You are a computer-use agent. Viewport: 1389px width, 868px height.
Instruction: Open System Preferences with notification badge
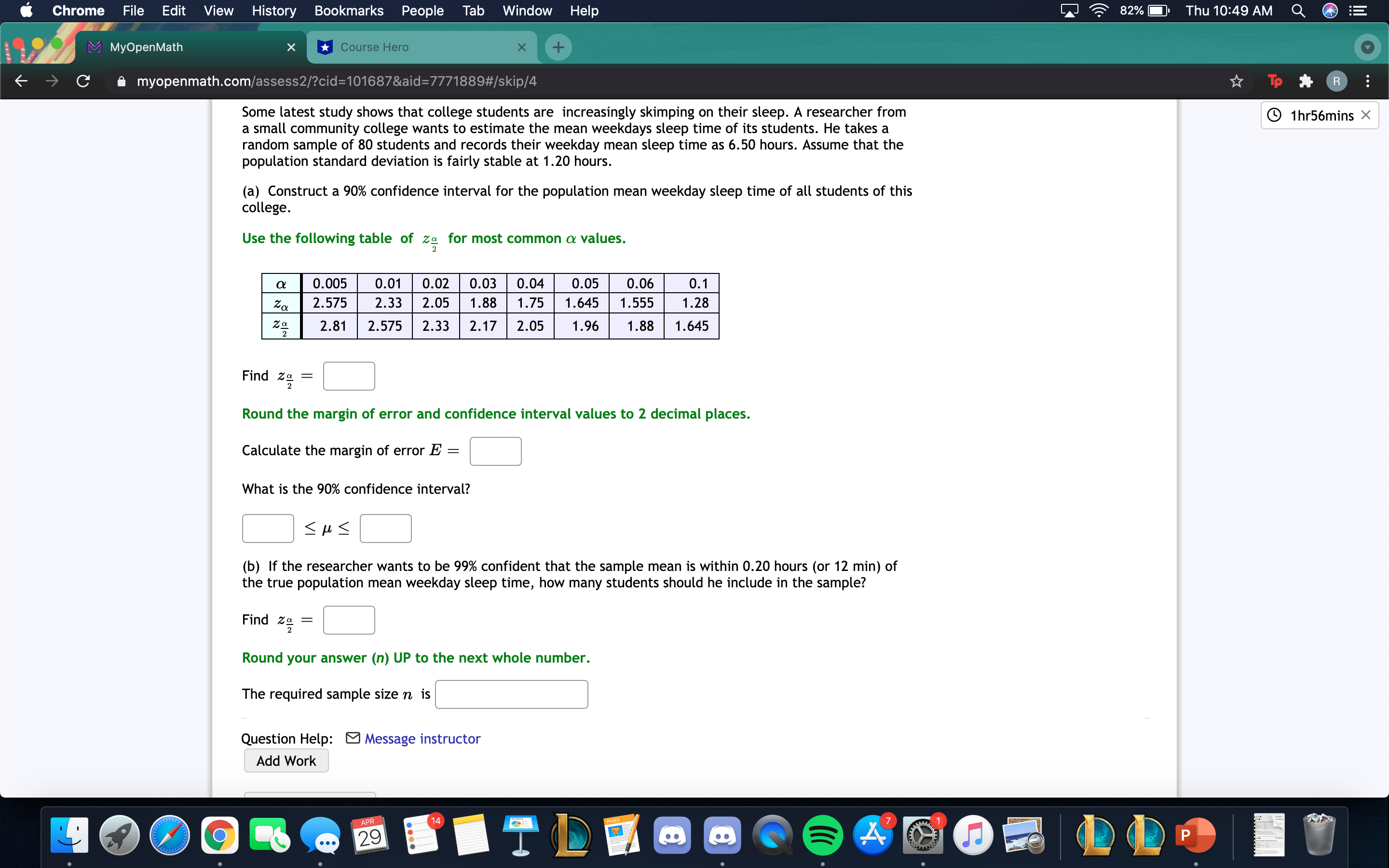point(922,835)
